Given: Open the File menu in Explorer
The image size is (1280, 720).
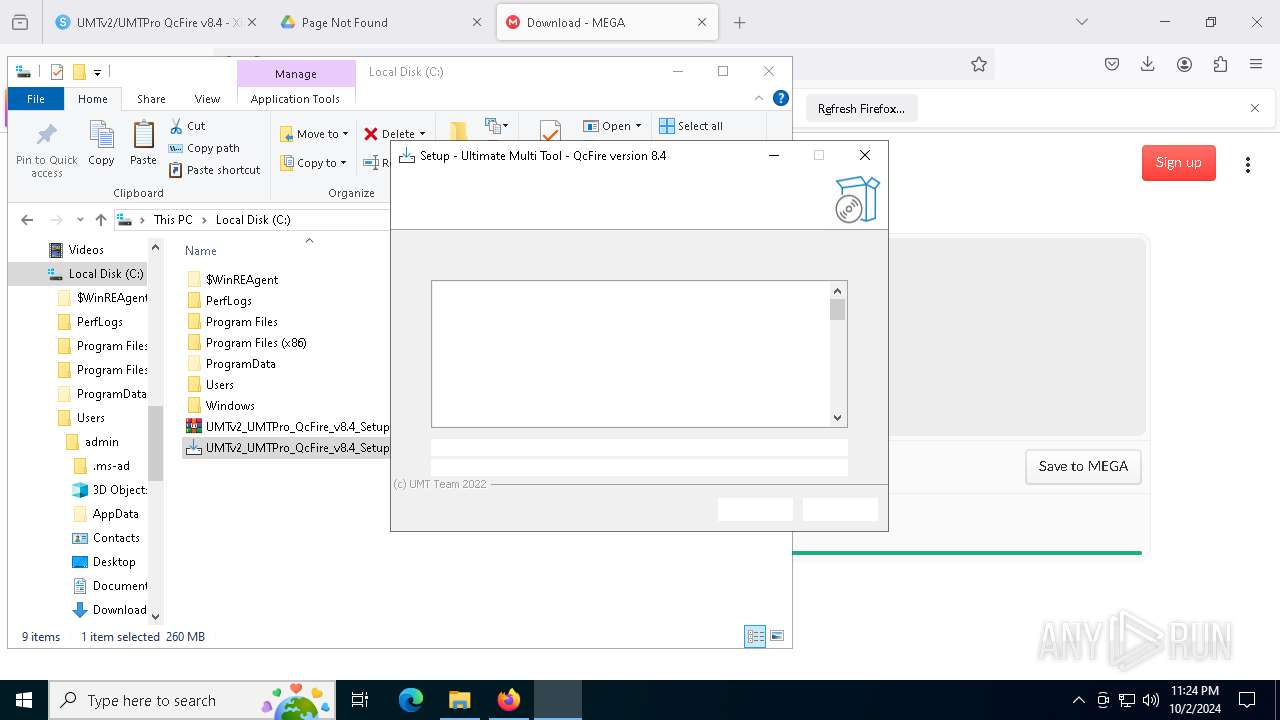Looking at the screenshot, I should click(36, 99).
